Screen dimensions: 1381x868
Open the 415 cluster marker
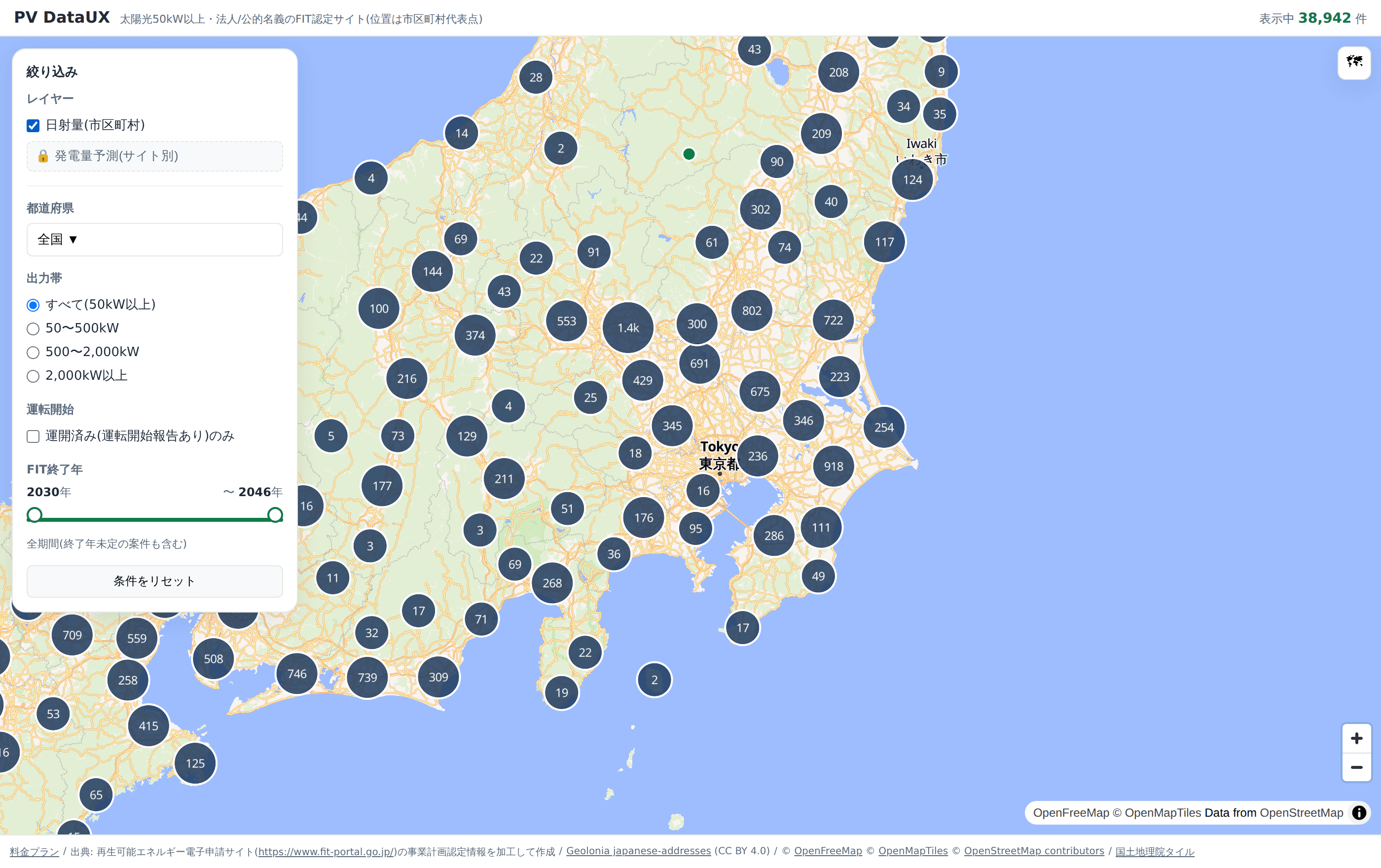click(x=148, y=725)
